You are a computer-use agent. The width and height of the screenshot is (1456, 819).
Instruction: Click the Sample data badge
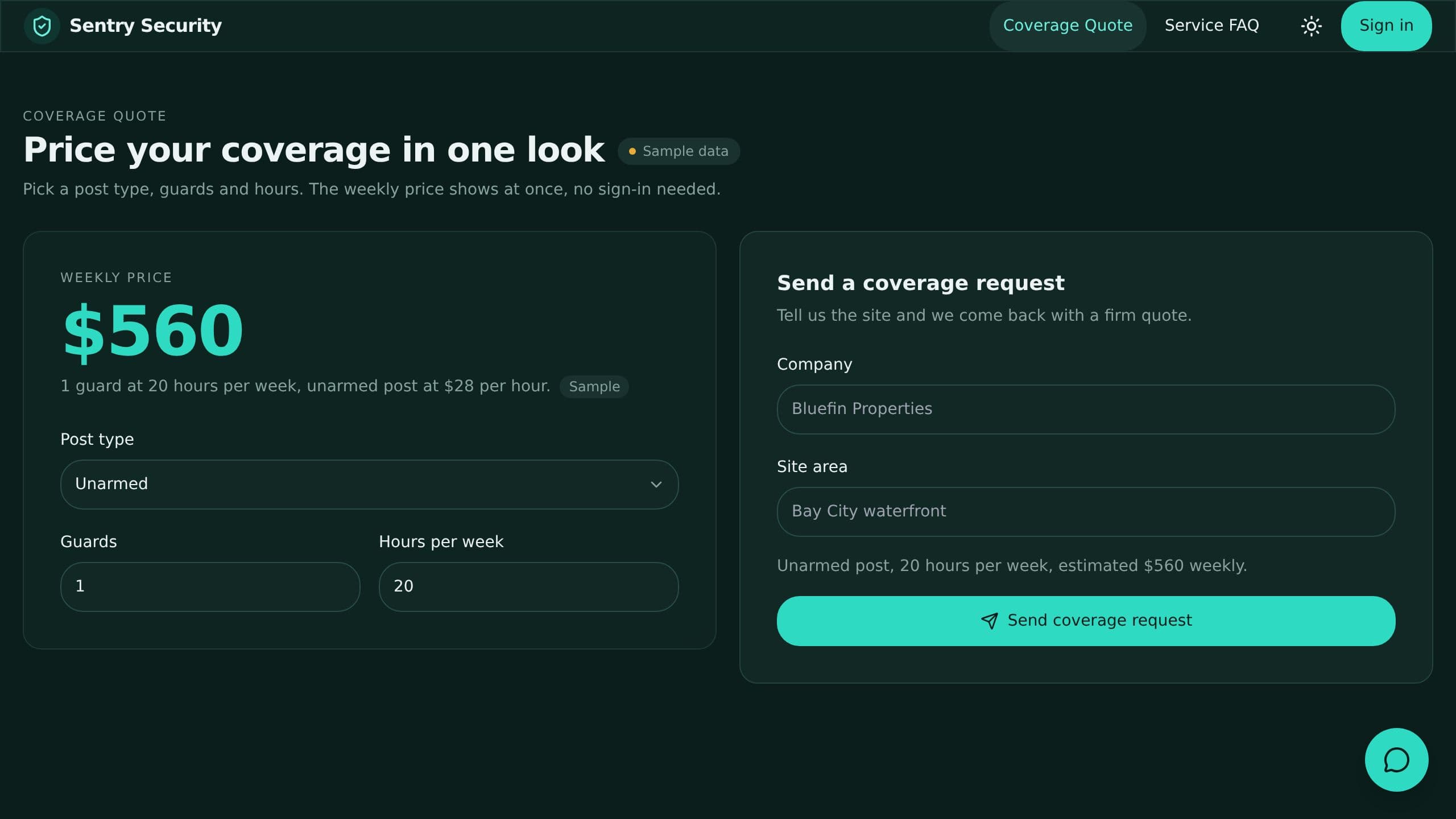pyautogui.click(x=679, y=151)
